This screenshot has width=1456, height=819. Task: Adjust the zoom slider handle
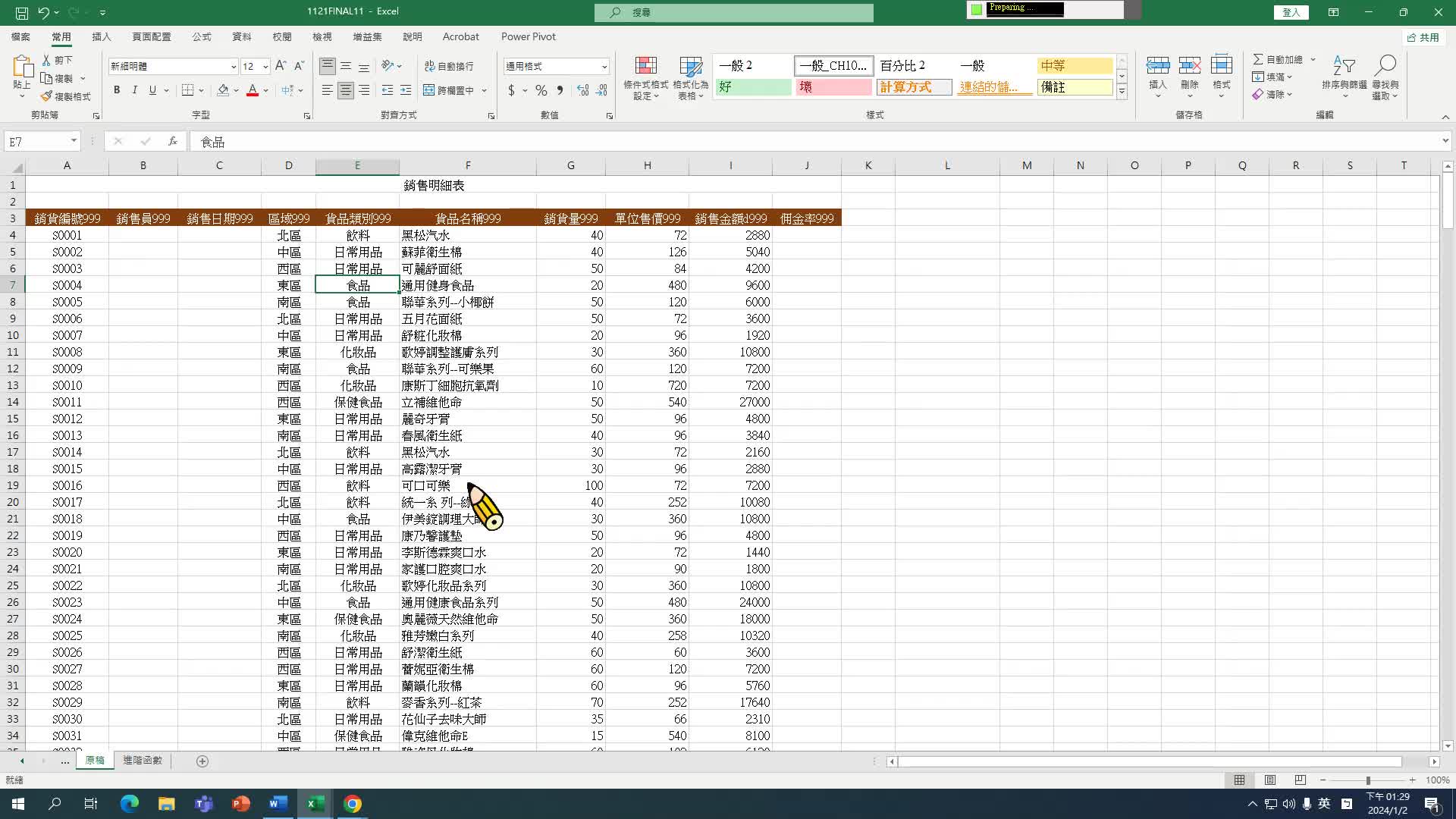pos(1368,780)
